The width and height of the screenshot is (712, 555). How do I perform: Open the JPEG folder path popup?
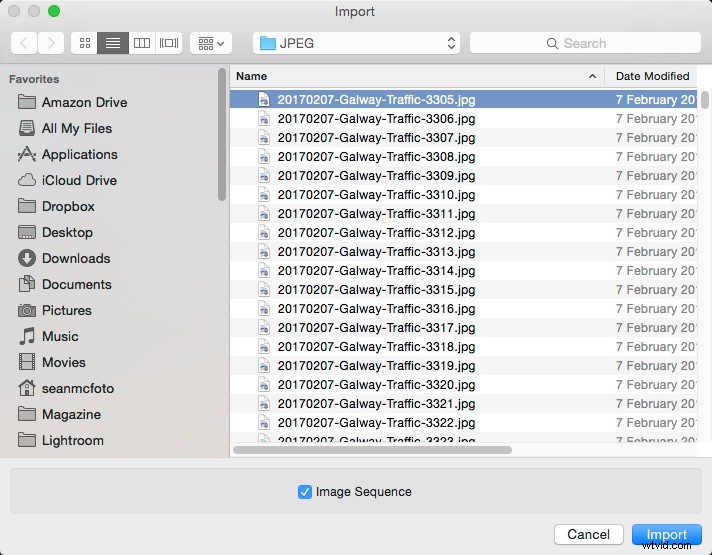tap(355, 43)
